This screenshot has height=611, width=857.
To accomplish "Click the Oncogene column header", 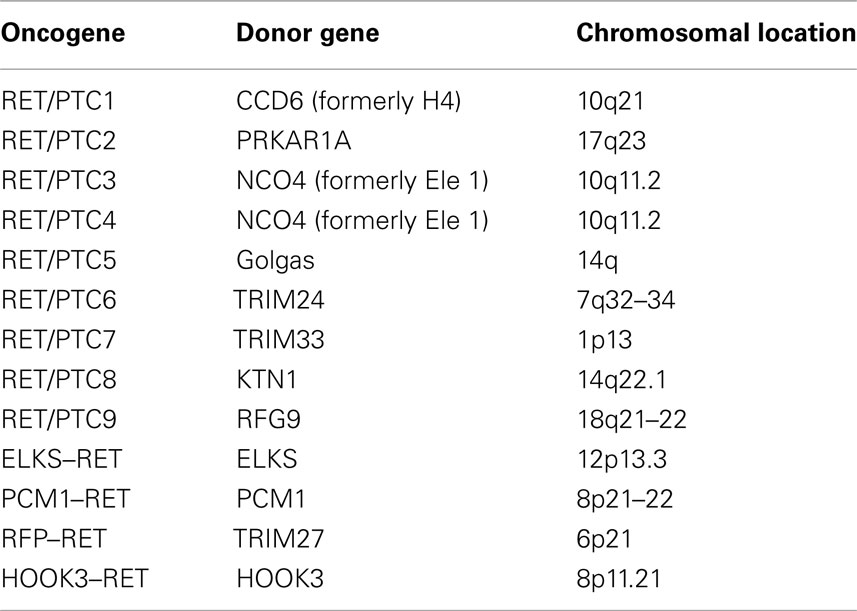I will coord(63,33).
